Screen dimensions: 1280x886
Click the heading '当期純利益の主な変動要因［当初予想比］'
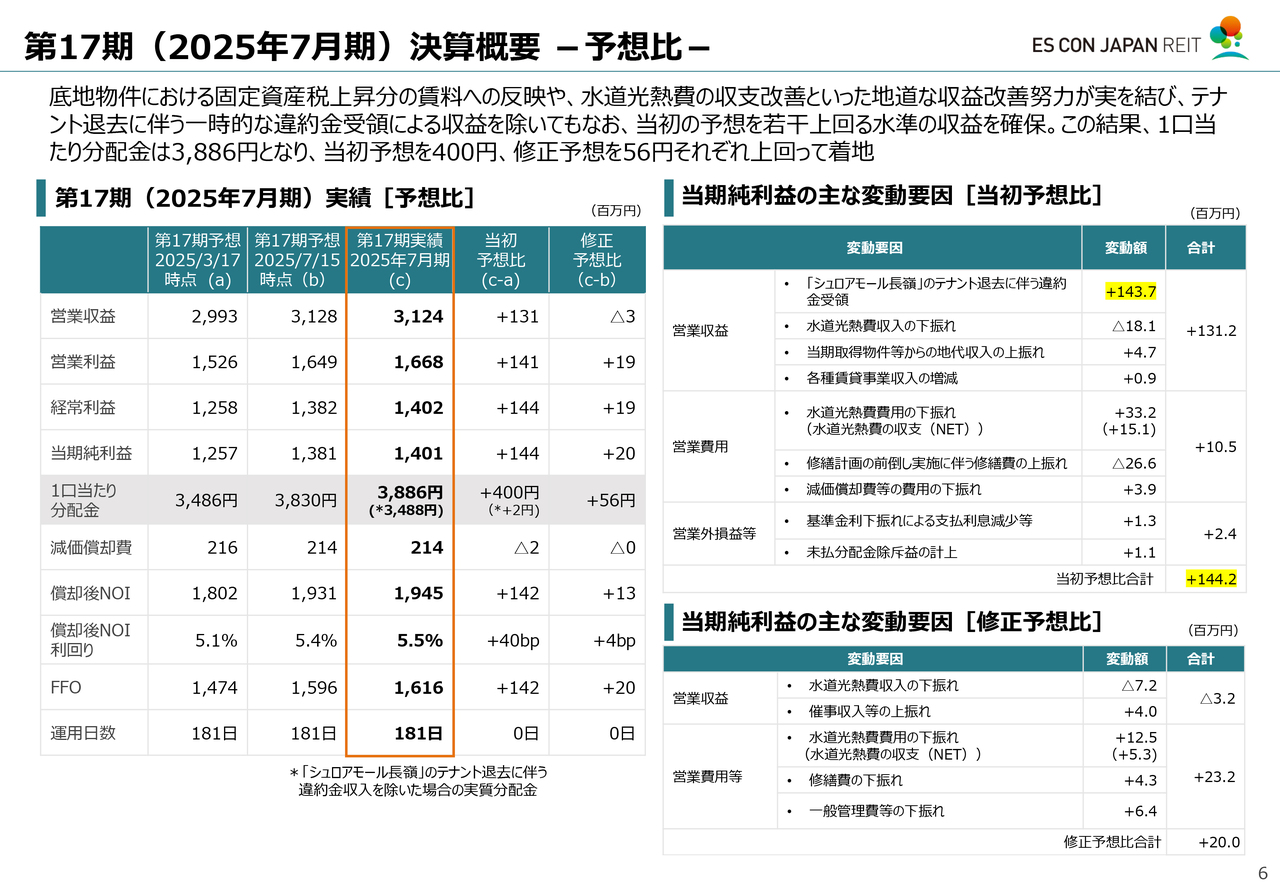[x=891, y=195]
